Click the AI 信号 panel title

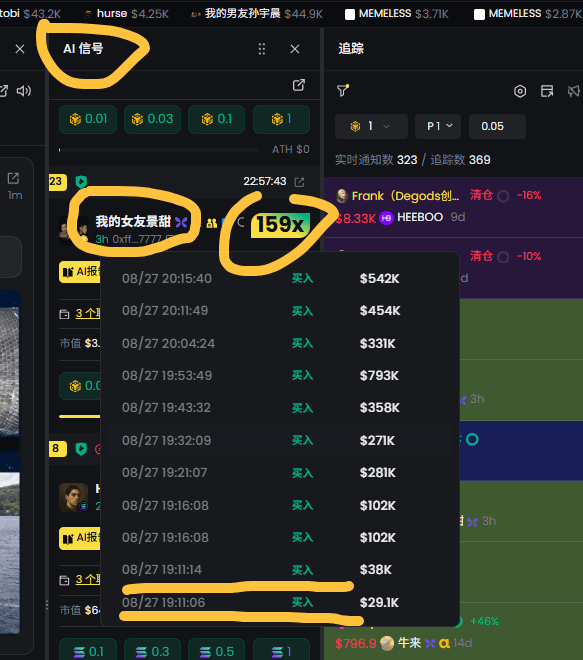tap(83, 49)
